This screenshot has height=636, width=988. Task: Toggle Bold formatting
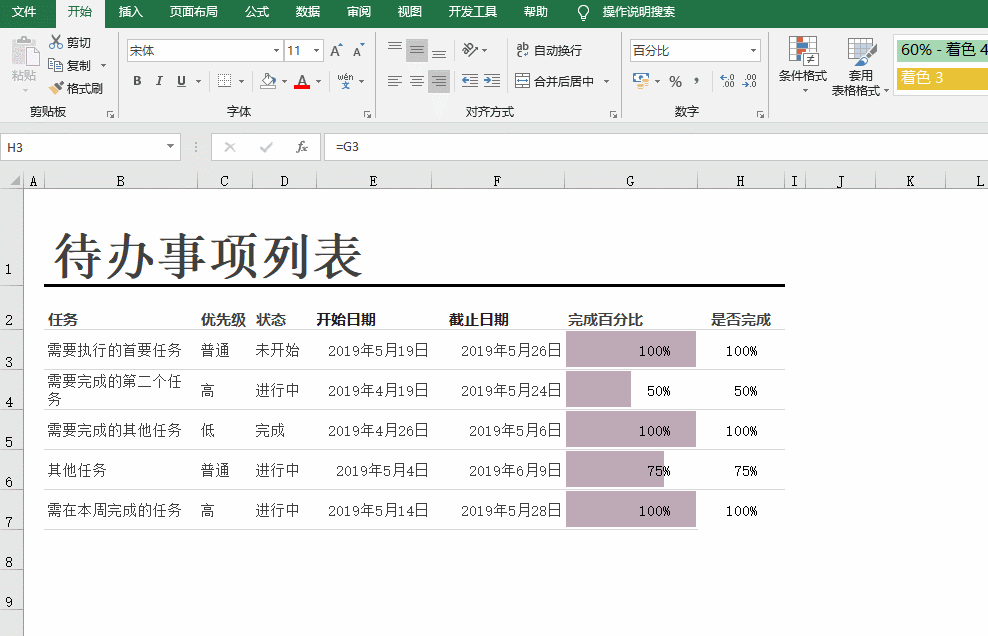[x=137, y=81]
